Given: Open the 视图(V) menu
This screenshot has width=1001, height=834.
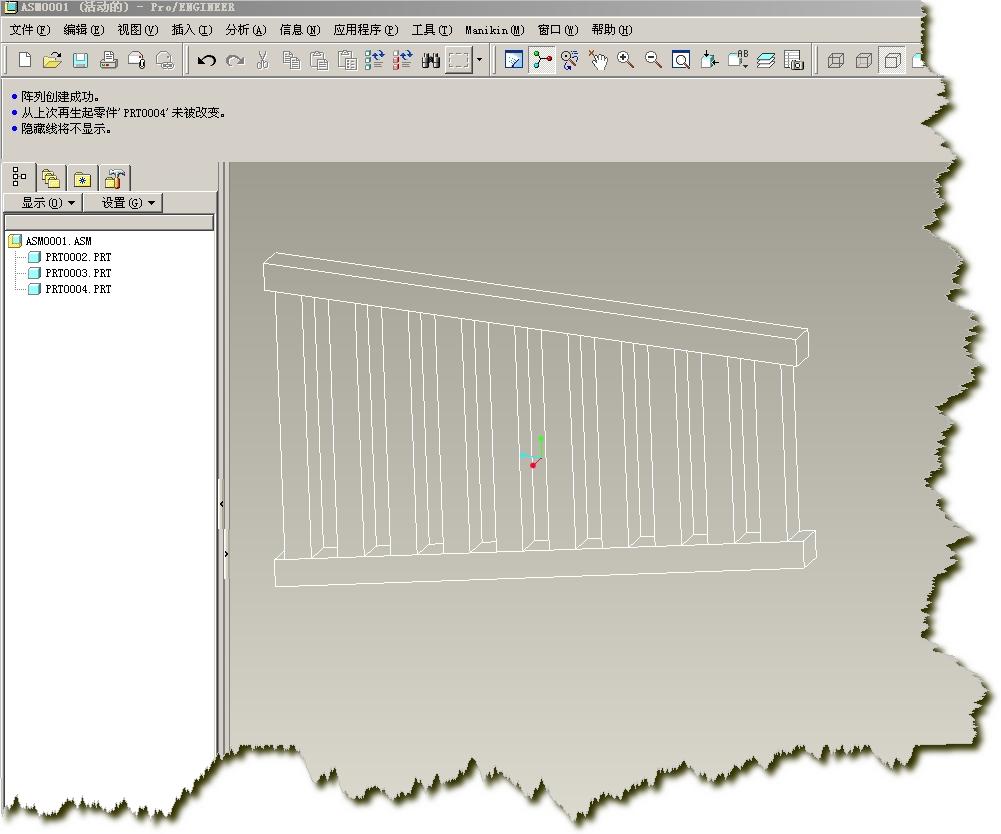Looking at the screenshot, I should click(x=137, y=30).
